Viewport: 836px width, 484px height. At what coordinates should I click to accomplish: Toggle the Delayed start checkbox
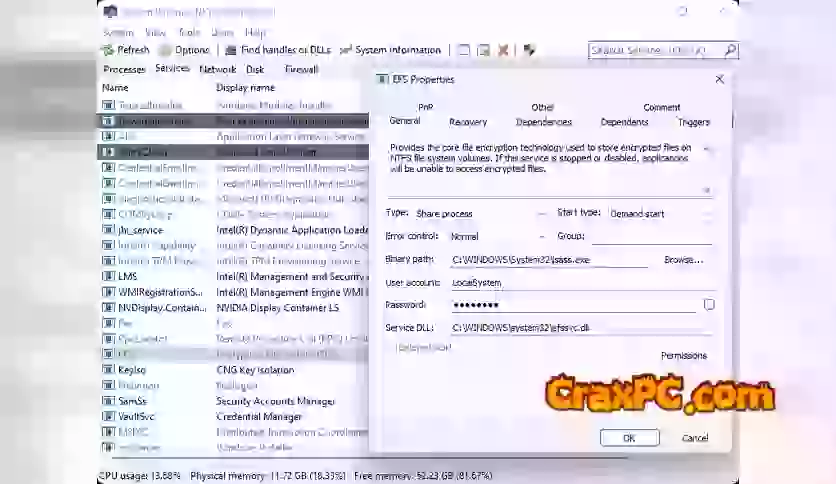[424, 348]
